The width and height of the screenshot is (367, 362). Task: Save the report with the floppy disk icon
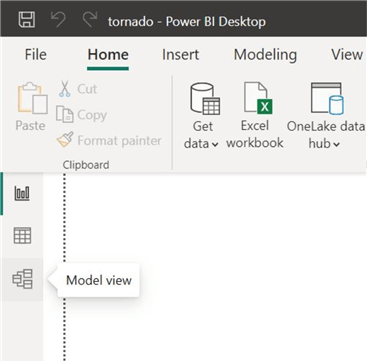(27, 20)
